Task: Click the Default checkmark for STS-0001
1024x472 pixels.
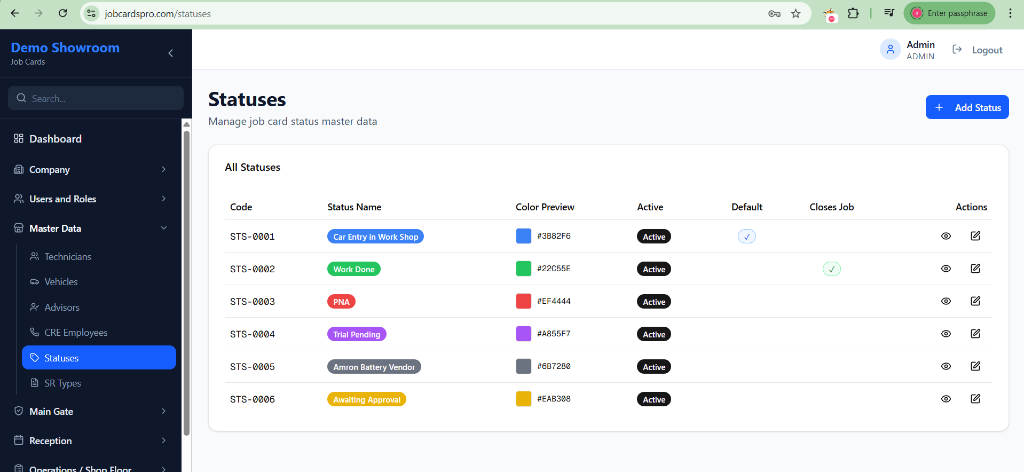Action: [x=747, y=236]
